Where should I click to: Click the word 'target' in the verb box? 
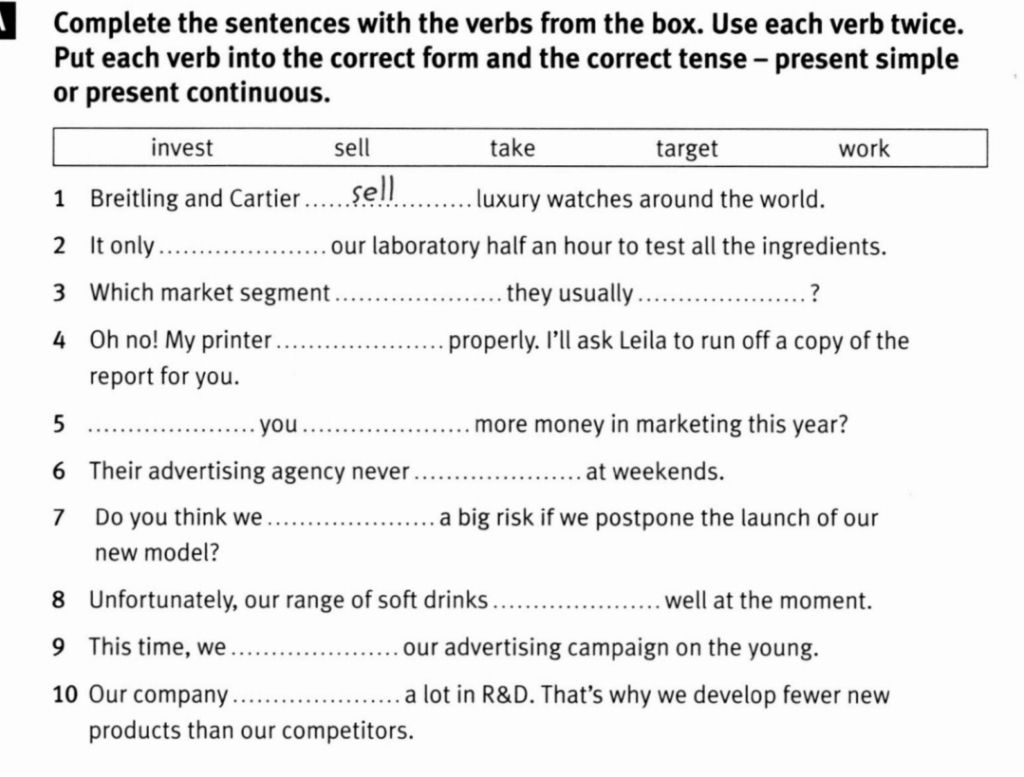(686, 149)
